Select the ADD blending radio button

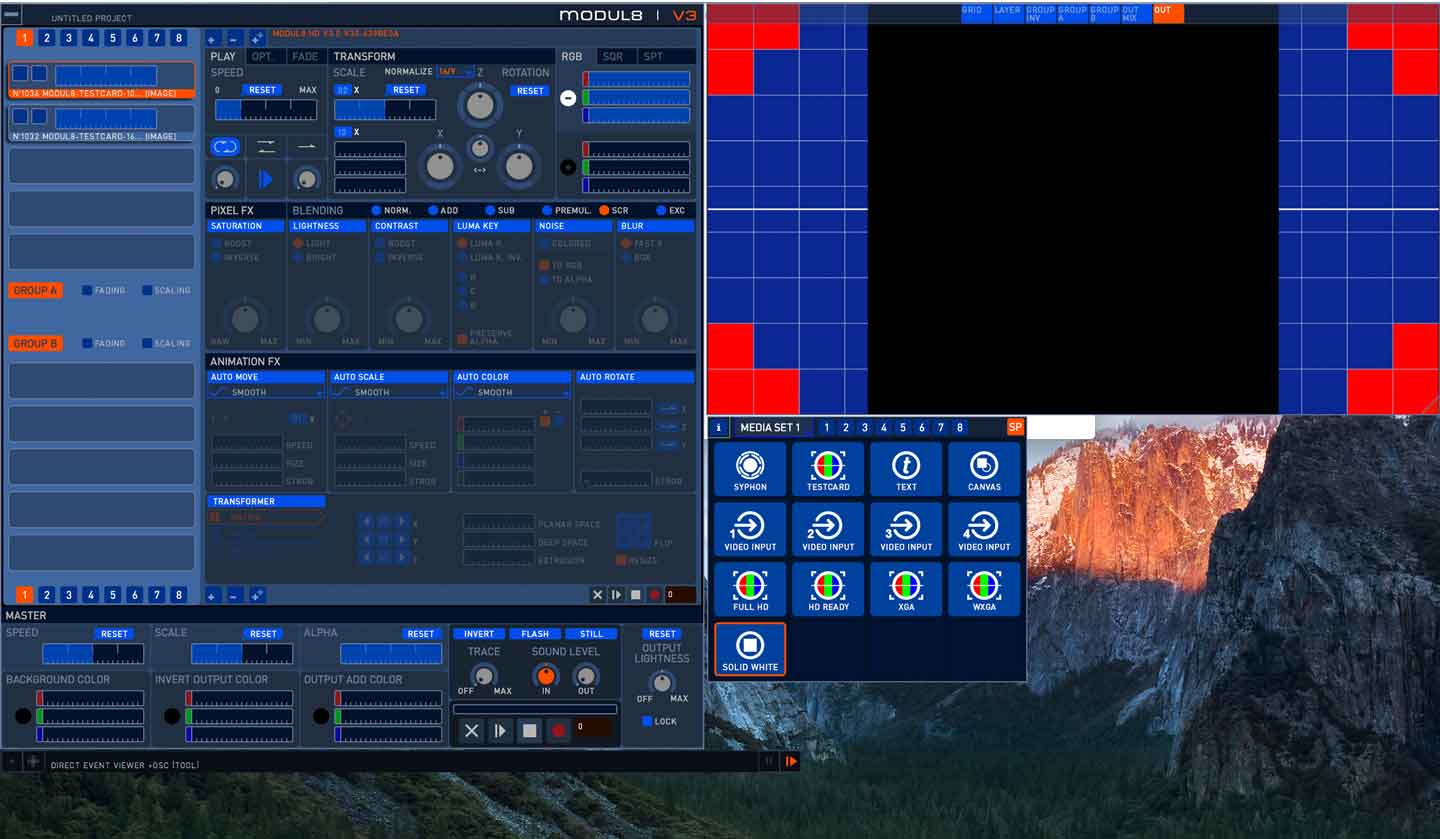pyautogui.click(x=433, y=211)
